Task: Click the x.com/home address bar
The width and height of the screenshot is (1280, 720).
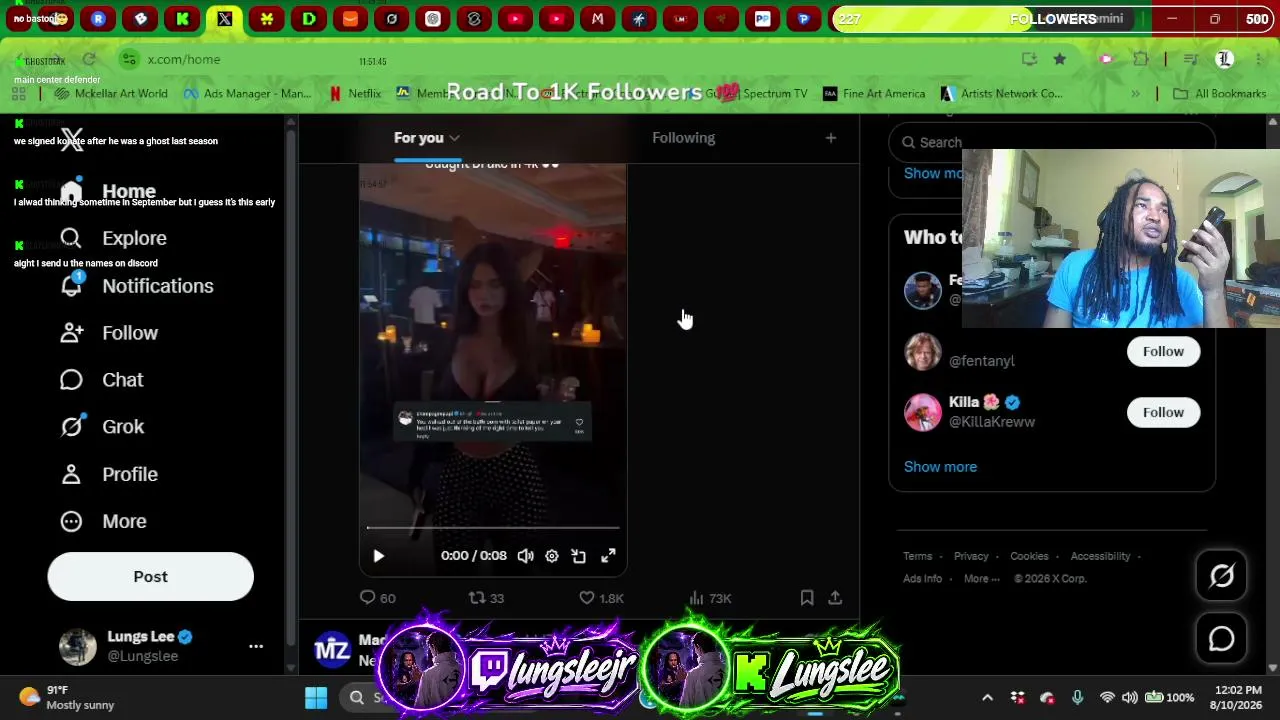Action: [580, 59]
